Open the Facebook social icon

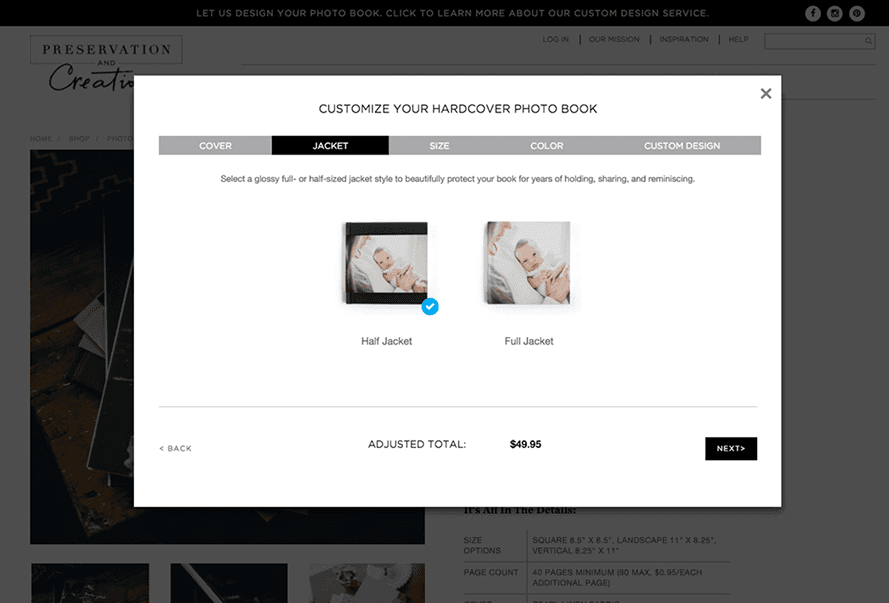click(x=812, y=13)
